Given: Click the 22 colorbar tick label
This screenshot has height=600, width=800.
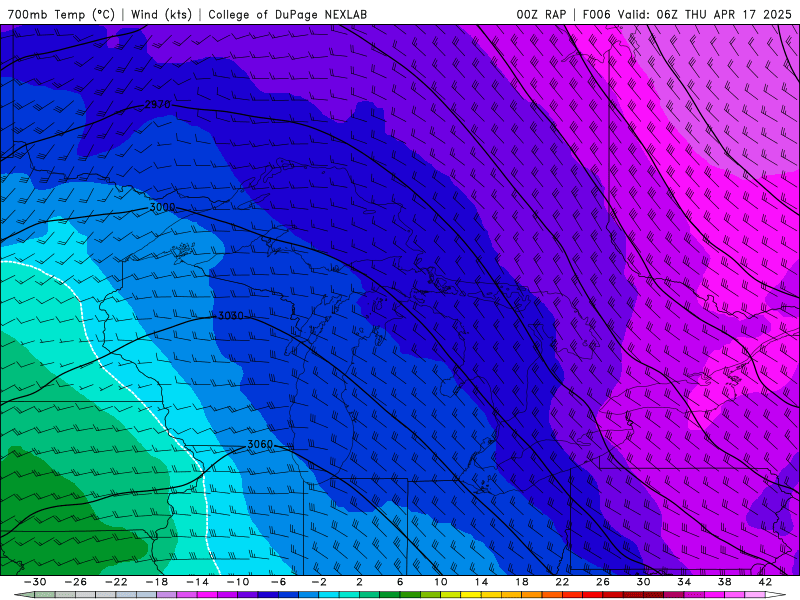Looking at the screenshot, I should tap(562, 582).
